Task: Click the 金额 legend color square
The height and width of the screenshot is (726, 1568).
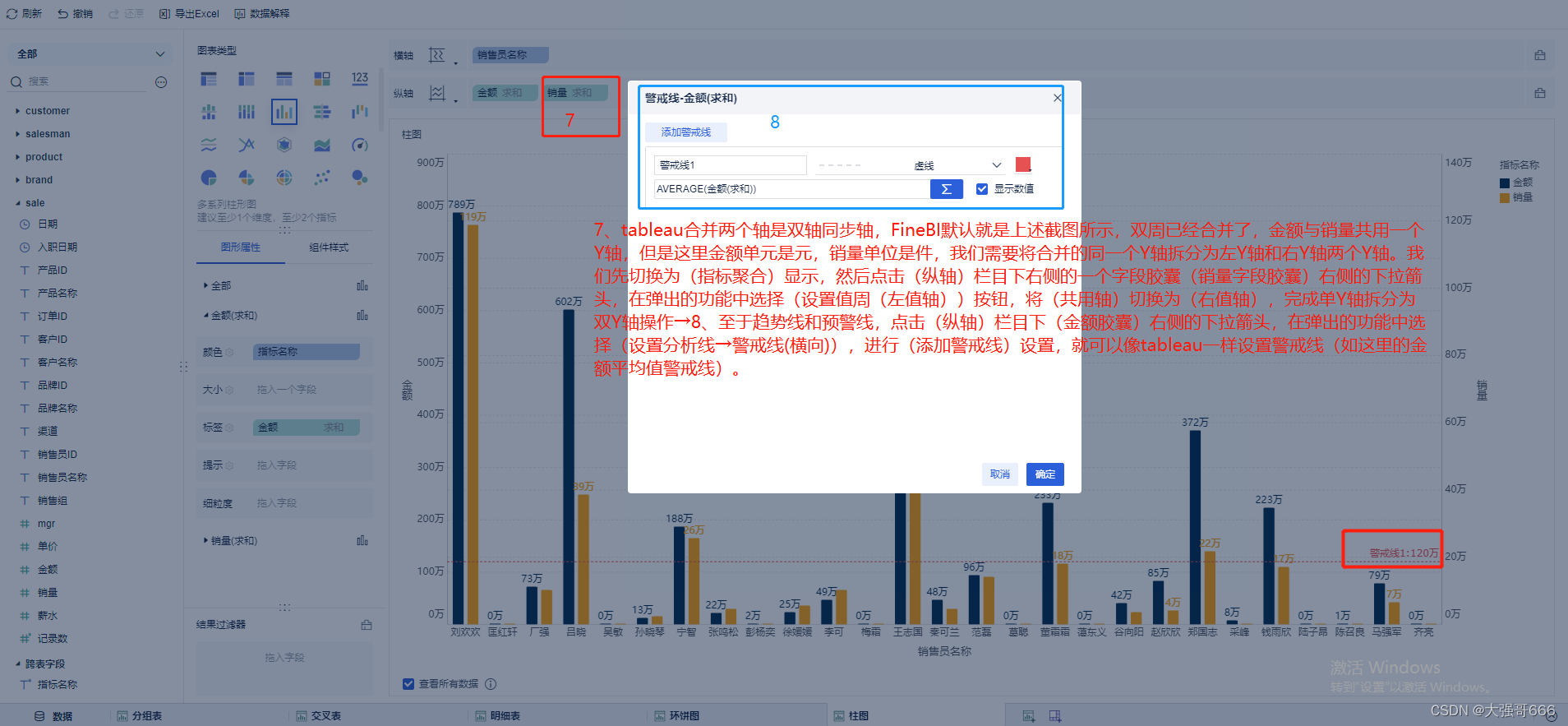Action: [x=1505, y=183]
